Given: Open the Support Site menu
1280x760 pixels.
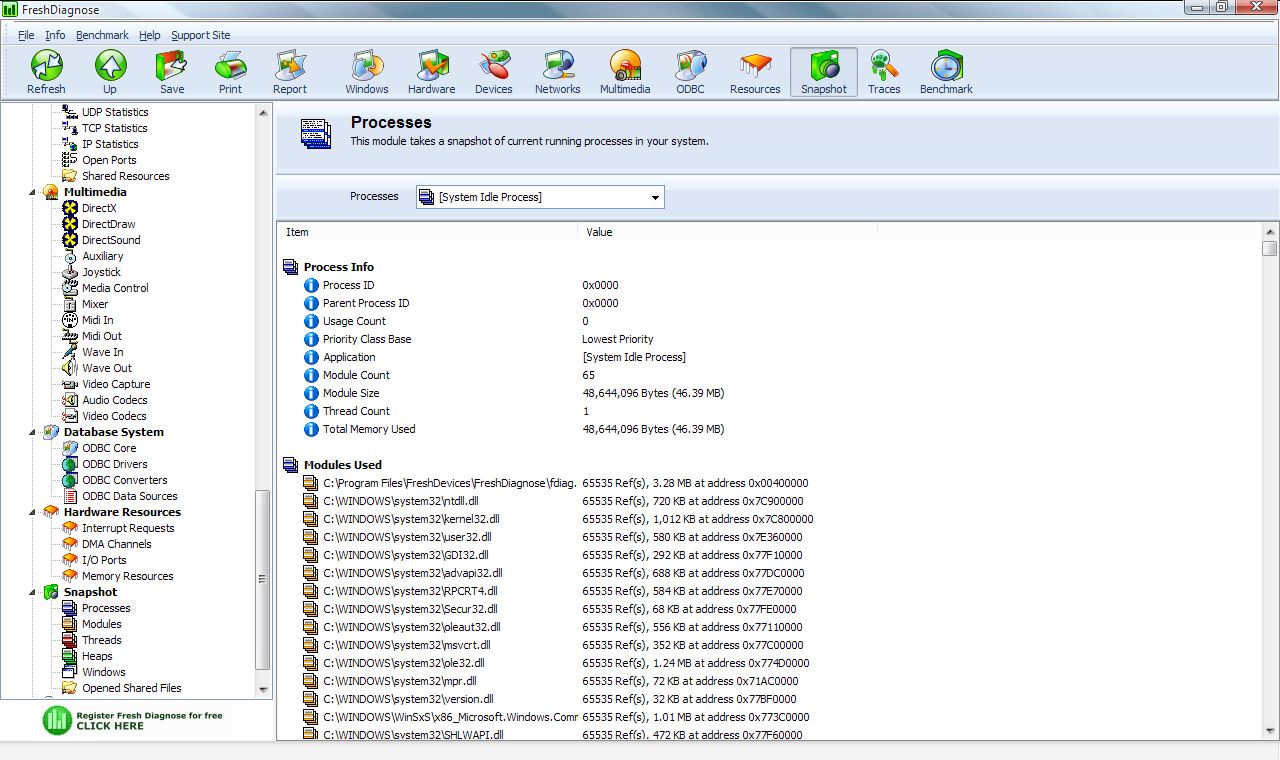Looking at the screenshot, I should [x=200, y=35].
